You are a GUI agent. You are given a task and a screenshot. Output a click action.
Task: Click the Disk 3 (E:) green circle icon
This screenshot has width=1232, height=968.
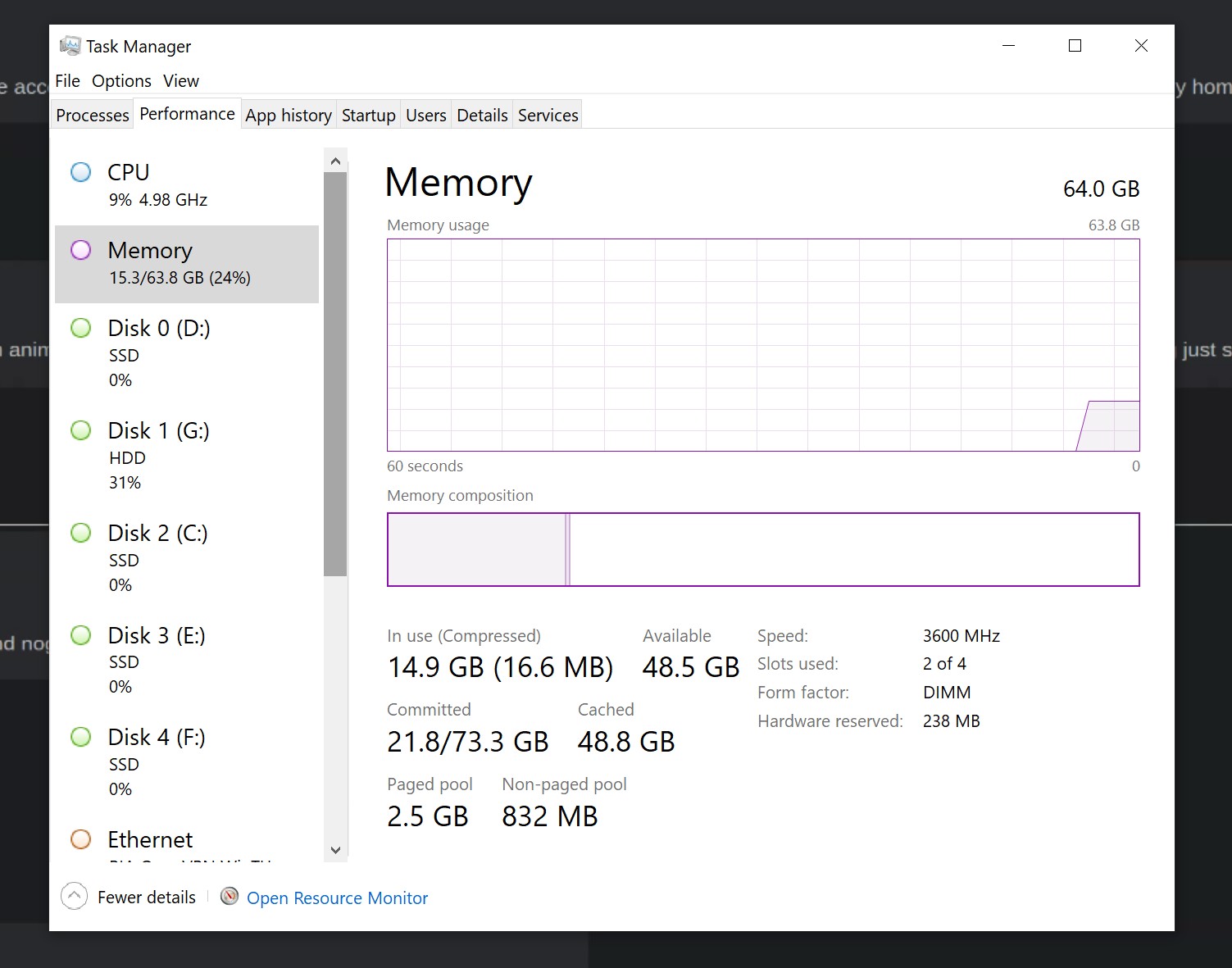(x=80, y=635)
